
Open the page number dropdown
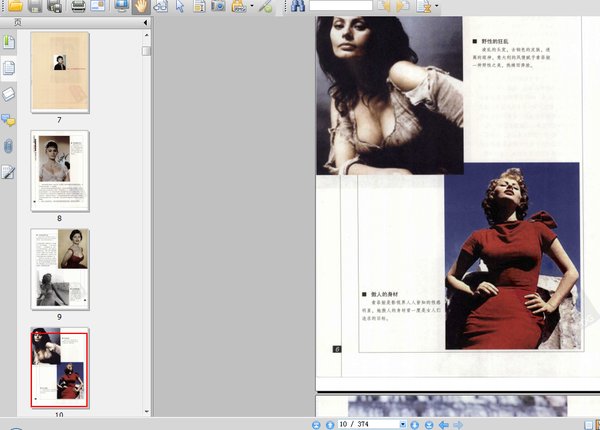(402, 424)
